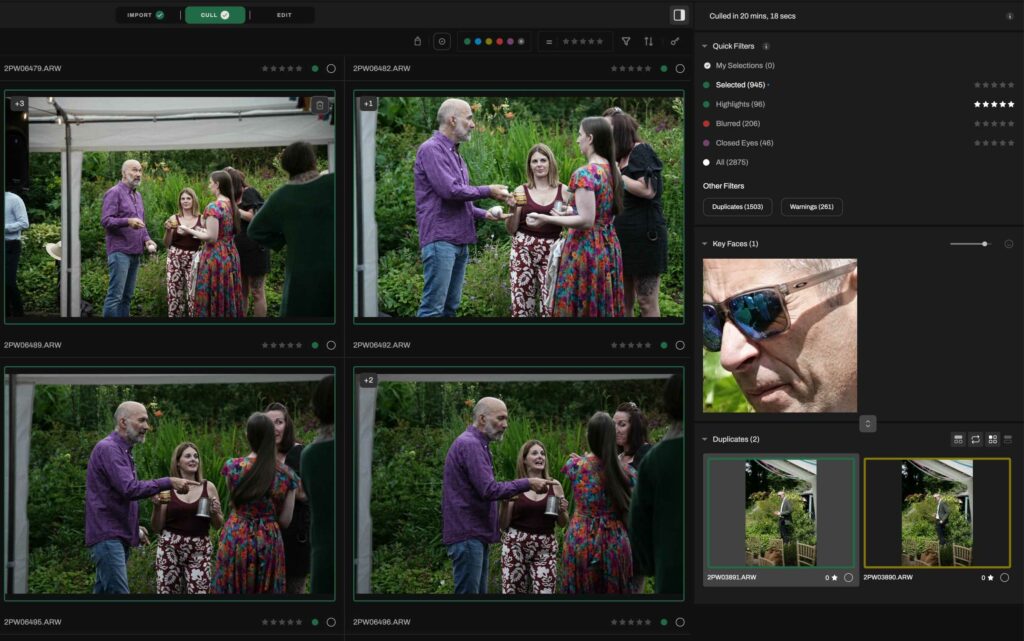This screenshot has height=641, width=1024.
Task: Click the info icon beside Quick Filters
Action: [x=766, y=46]
